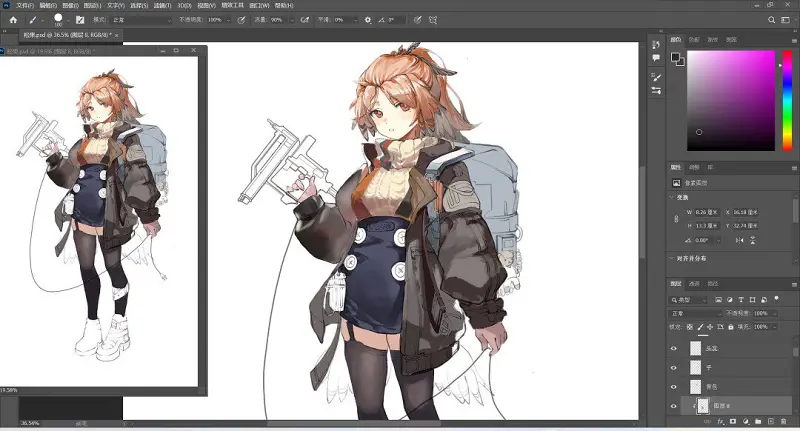This screenshot has width=800, height=431.
Task: Click the flip vertical icon
Action: 753,240
